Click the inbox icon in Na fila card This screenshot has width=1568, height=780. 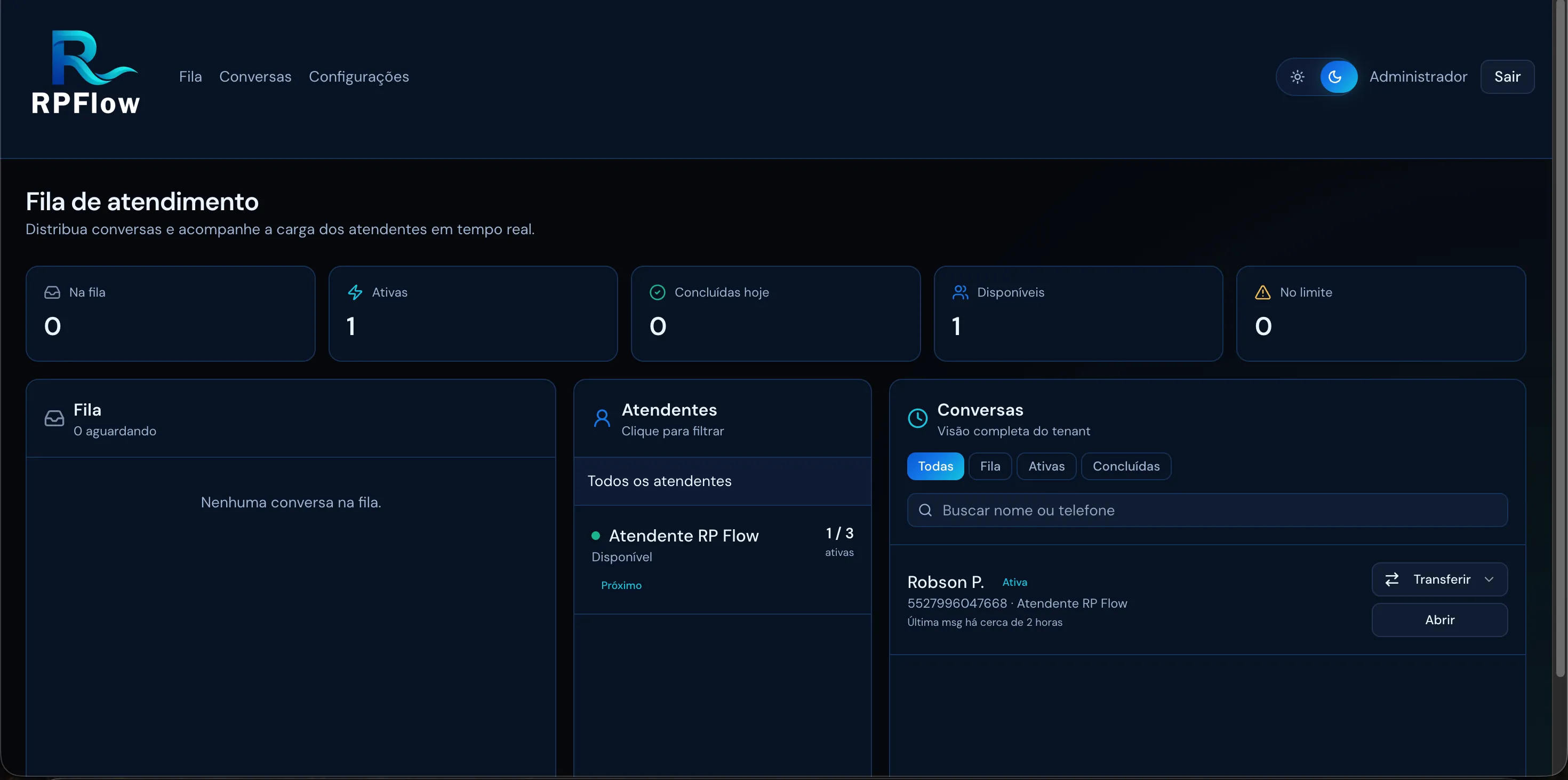(52, 292)
